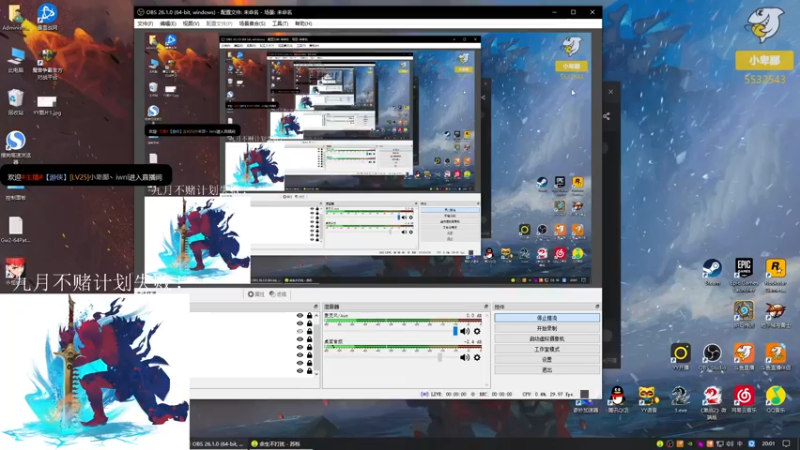Select the YY图片1.jpg file on the real desktop
Screen dimensions: 800x450
(46, 105)
